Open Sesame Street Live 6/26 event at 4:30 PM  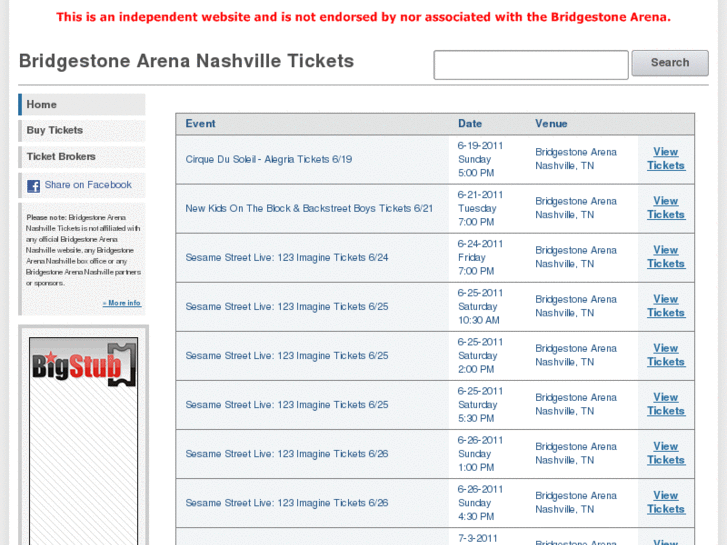pyautogui.click(x=287, y=503)
